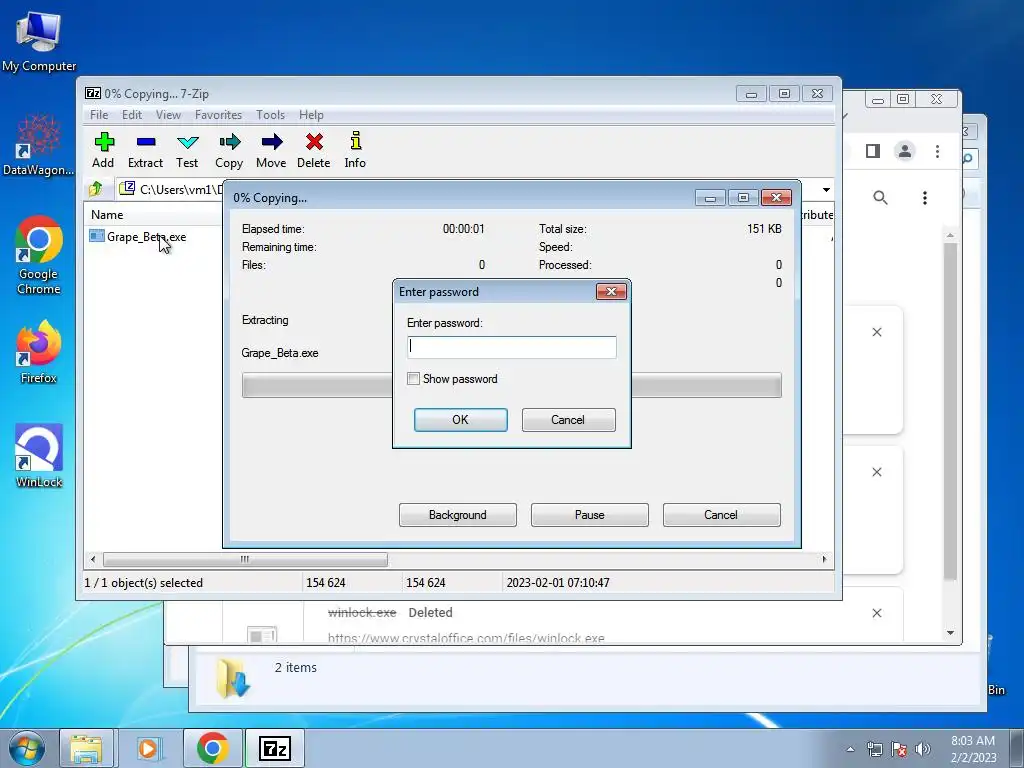
Task: Open DataWagon desktop shortcut
Action: pos(39,144)
